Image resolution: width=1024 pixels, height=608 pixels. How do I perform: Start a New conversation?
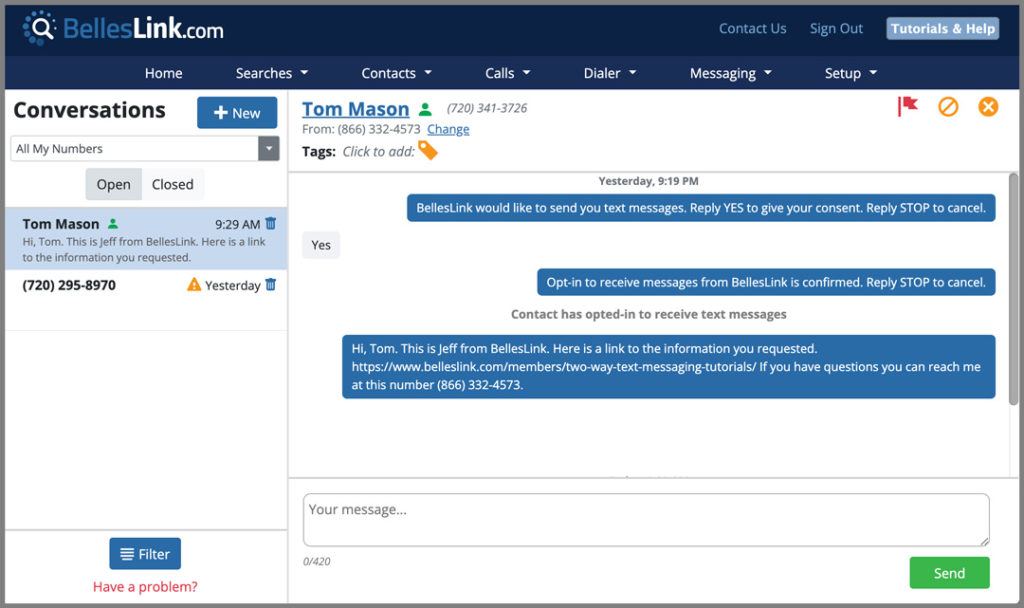(x=237, y=112)
